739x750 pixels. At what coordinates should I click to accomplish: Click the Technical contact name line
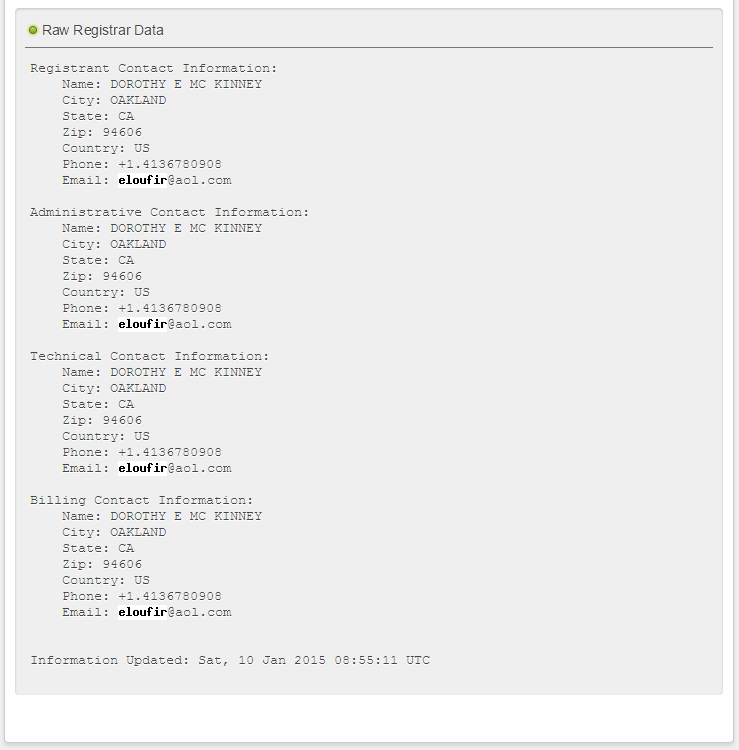[x=162, y=372]
